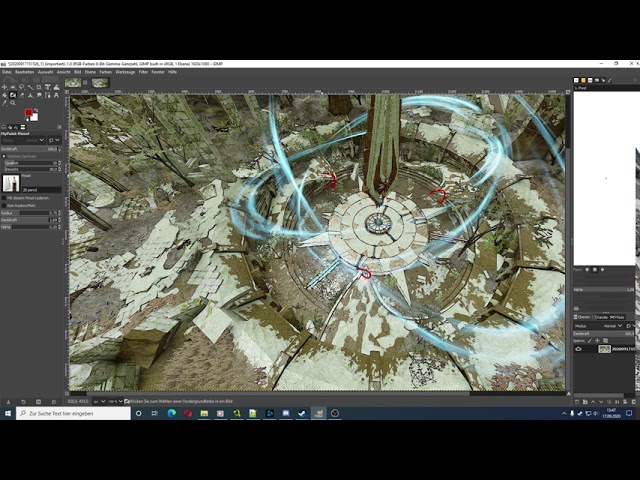This screenshot has height=480, width=640.
Task: Click the red foreground color swatch
Action: click(28, 112)
